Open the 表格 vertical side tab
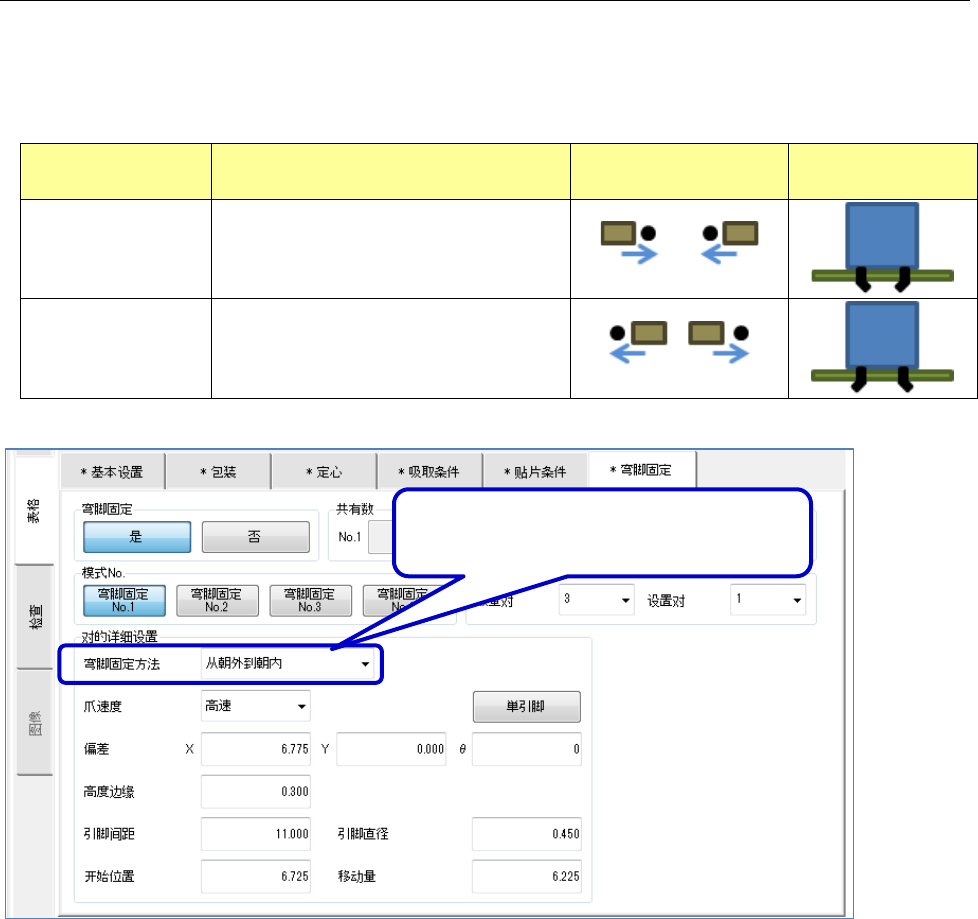The image size is (978, 919). pos(34,510)
